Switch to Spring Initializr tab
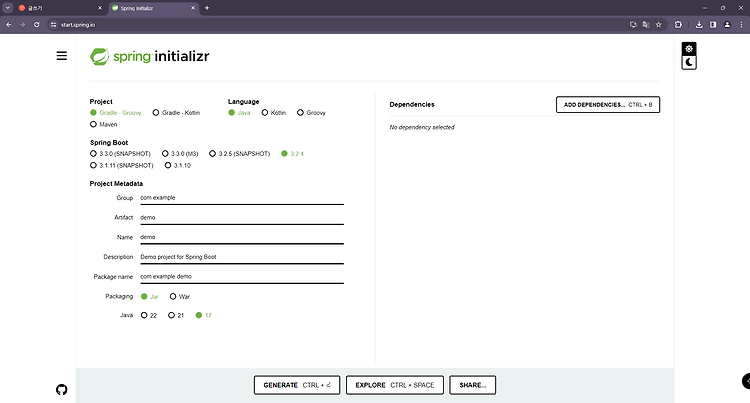The image size is (750, 403). click(x=153, y=8)
